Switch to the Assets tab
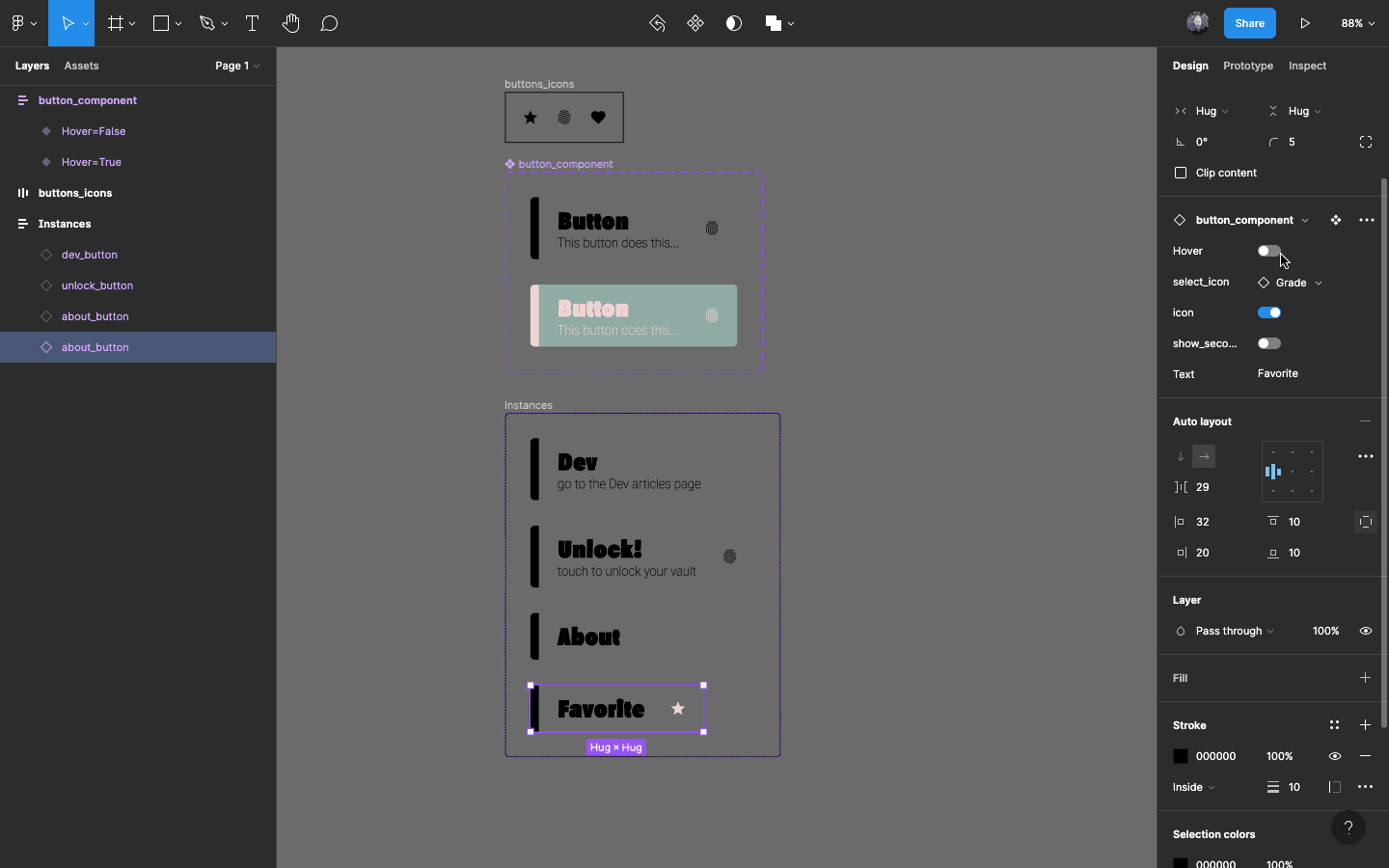 pyautogui.click(x=81, y=66)
